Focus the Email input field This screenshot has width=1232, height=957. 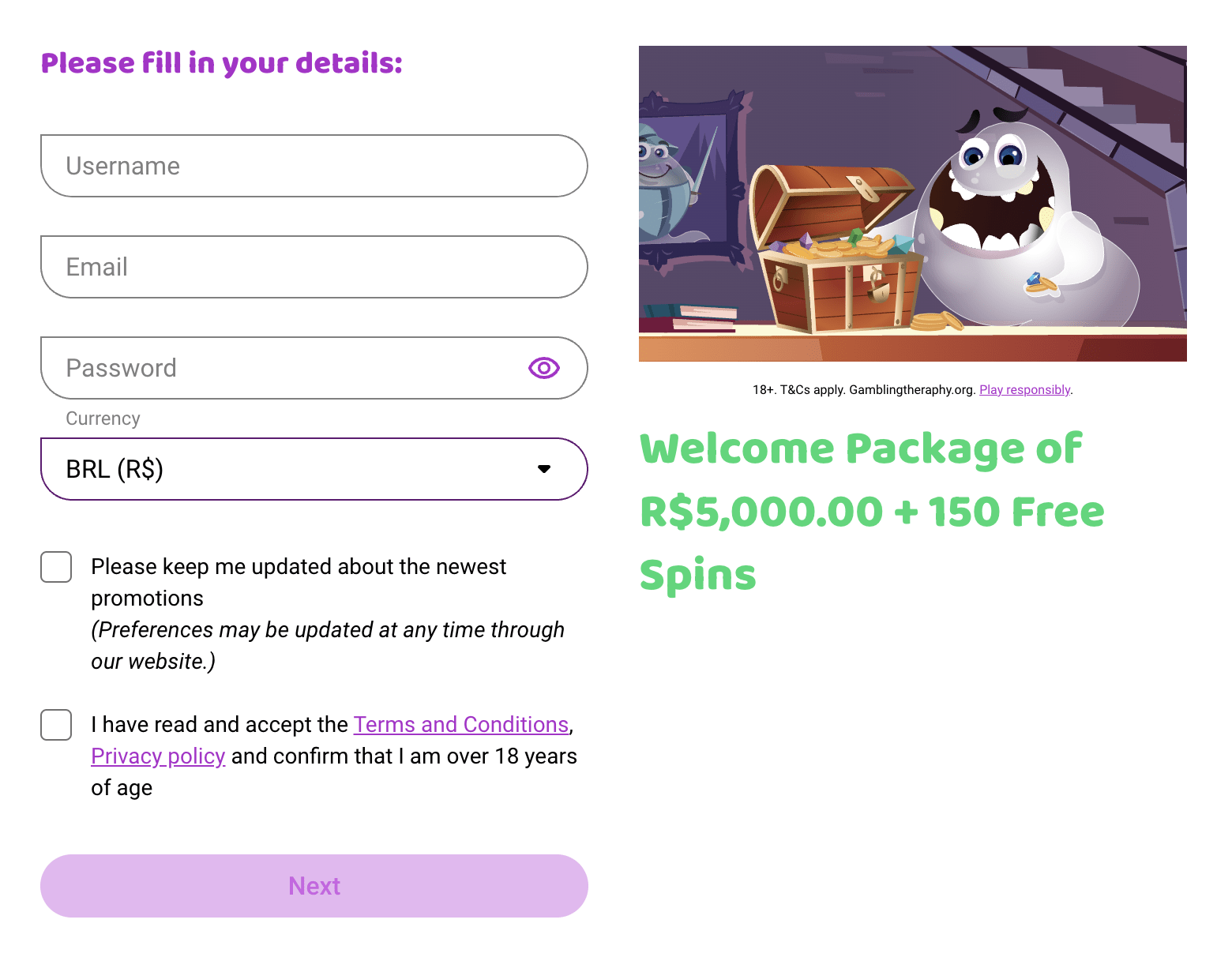pyautogui.click(x=314, y=267)
